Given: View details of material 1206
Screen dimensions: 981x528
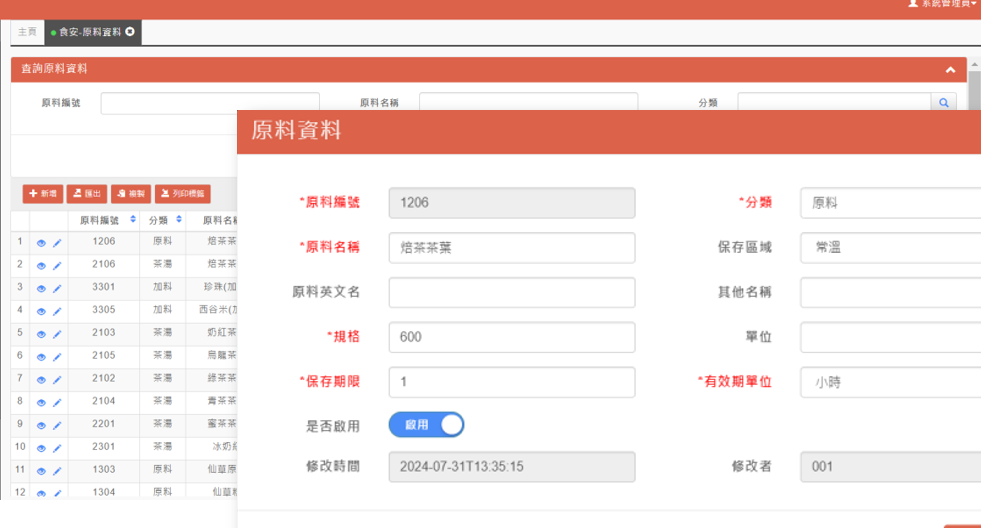Looking at the screenshot, I should click(x=41, y=243).
